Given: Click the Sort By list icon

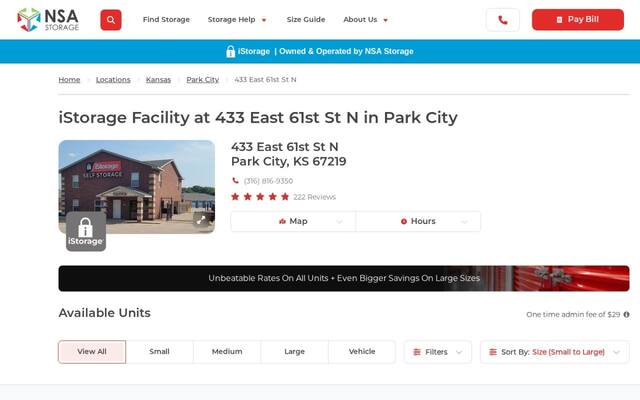Looking at the screenshot, I should click(493, 352).
